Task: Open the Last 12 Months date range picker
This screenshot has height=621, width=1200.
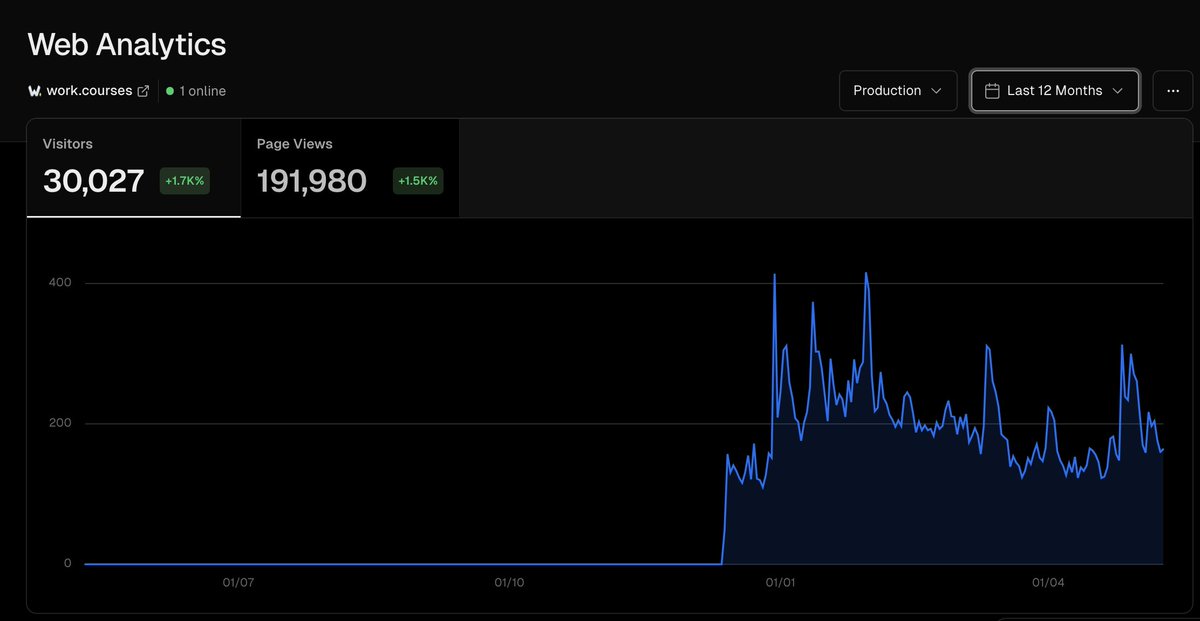Action: tap(1055, 91)
